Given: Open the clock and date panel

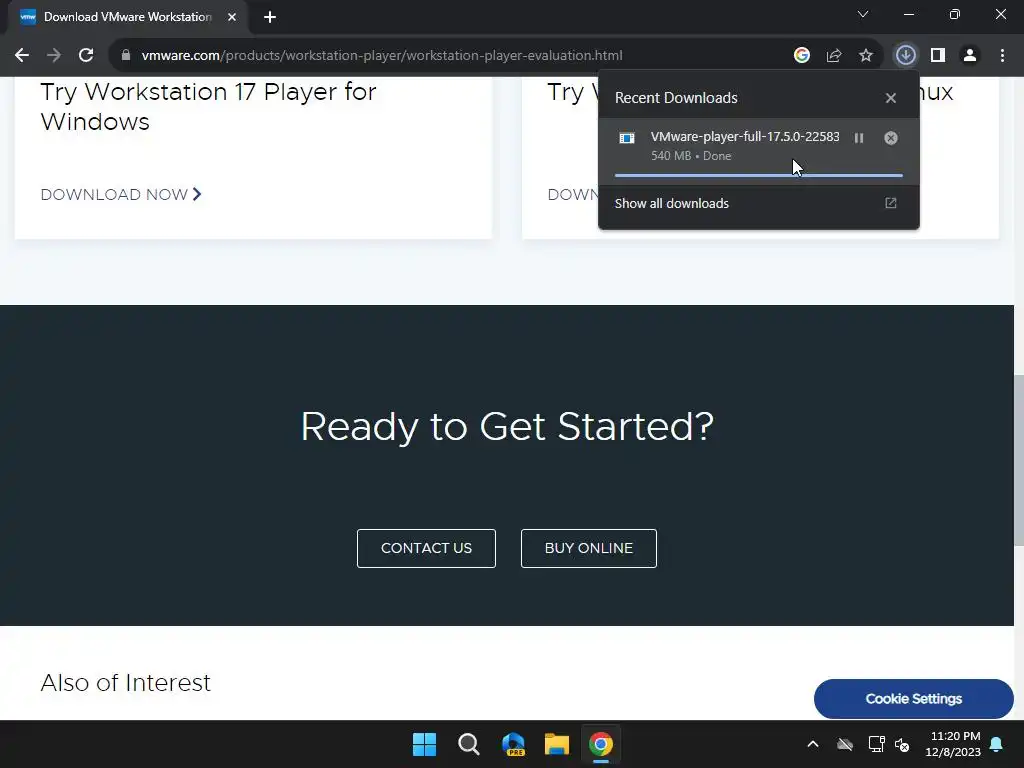Looking at the screenshot, I should point(953,744).
